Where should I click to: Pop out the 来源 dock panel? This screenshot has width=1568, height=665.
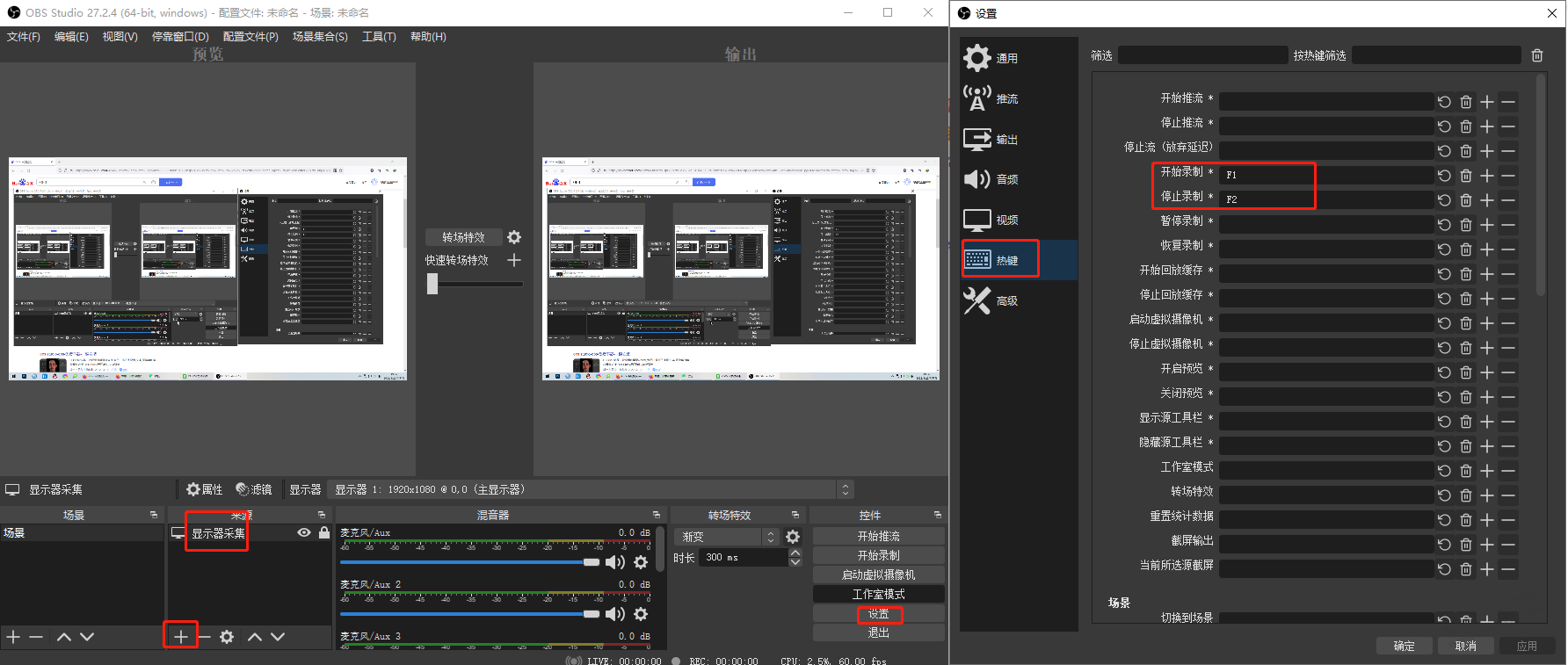pos(322,515)
